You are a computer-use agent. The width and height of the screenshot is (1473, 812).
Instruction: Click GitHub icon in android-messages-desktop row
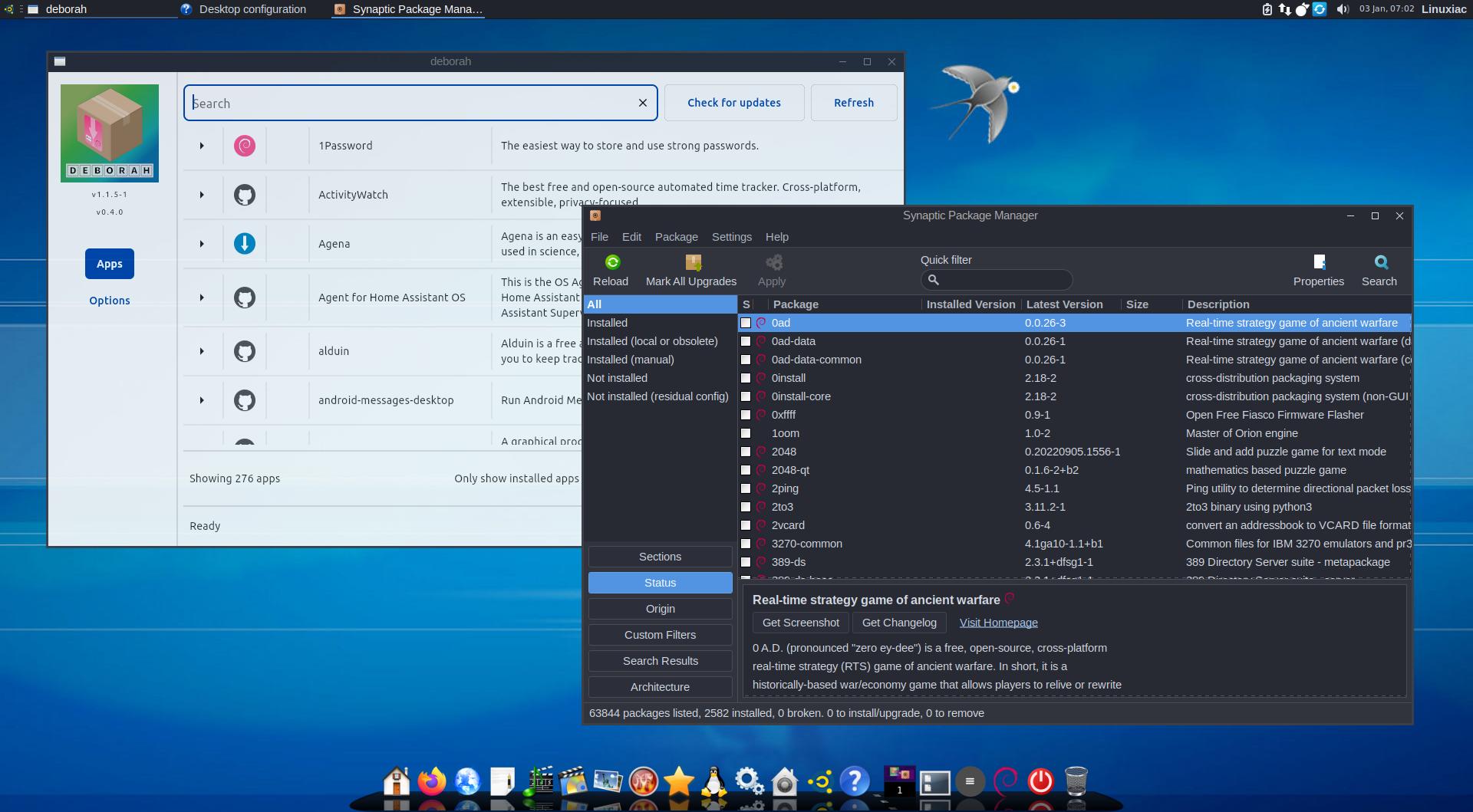pos(245,400)
